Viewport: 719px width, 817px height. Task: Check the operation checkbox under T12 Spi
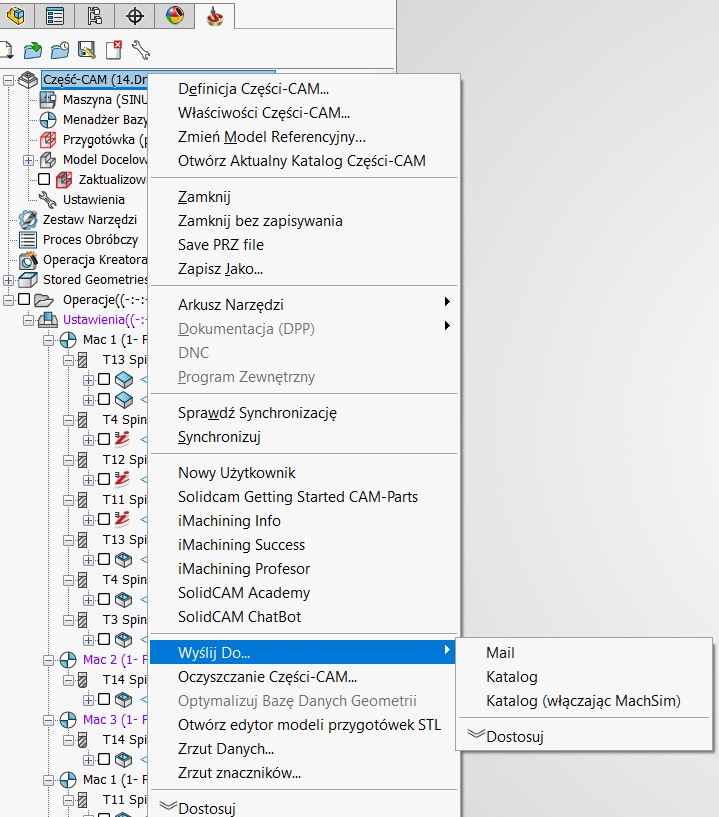tap(104, 479)
